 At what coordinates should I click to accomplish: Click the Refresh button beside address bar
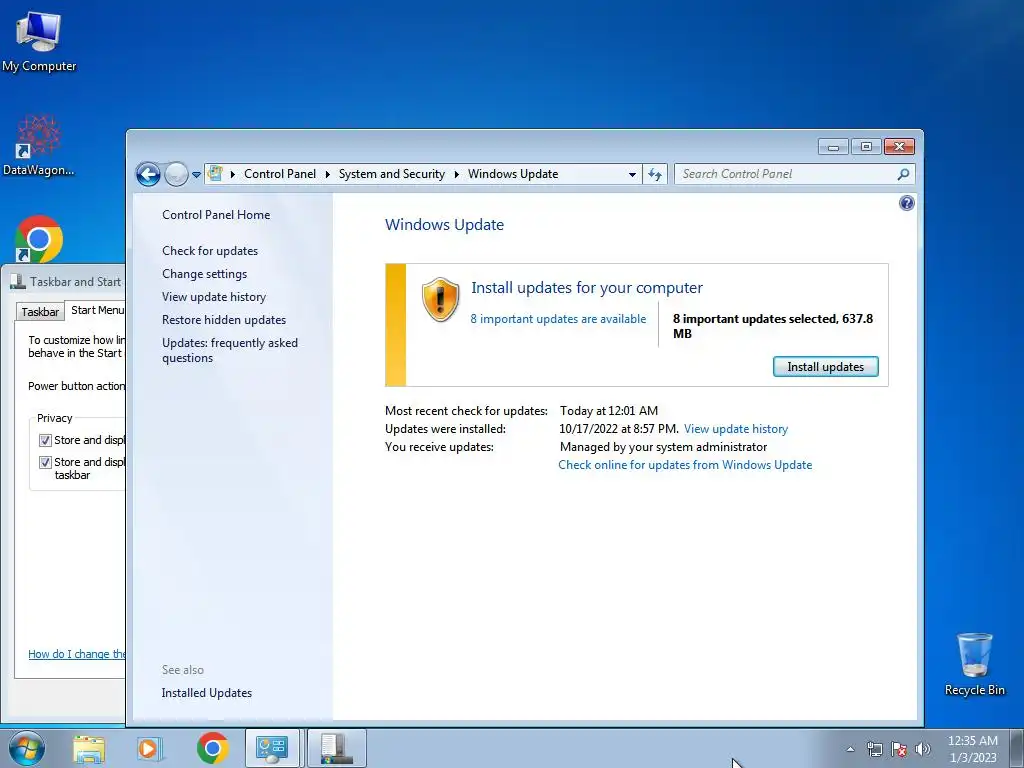[655, 174]
